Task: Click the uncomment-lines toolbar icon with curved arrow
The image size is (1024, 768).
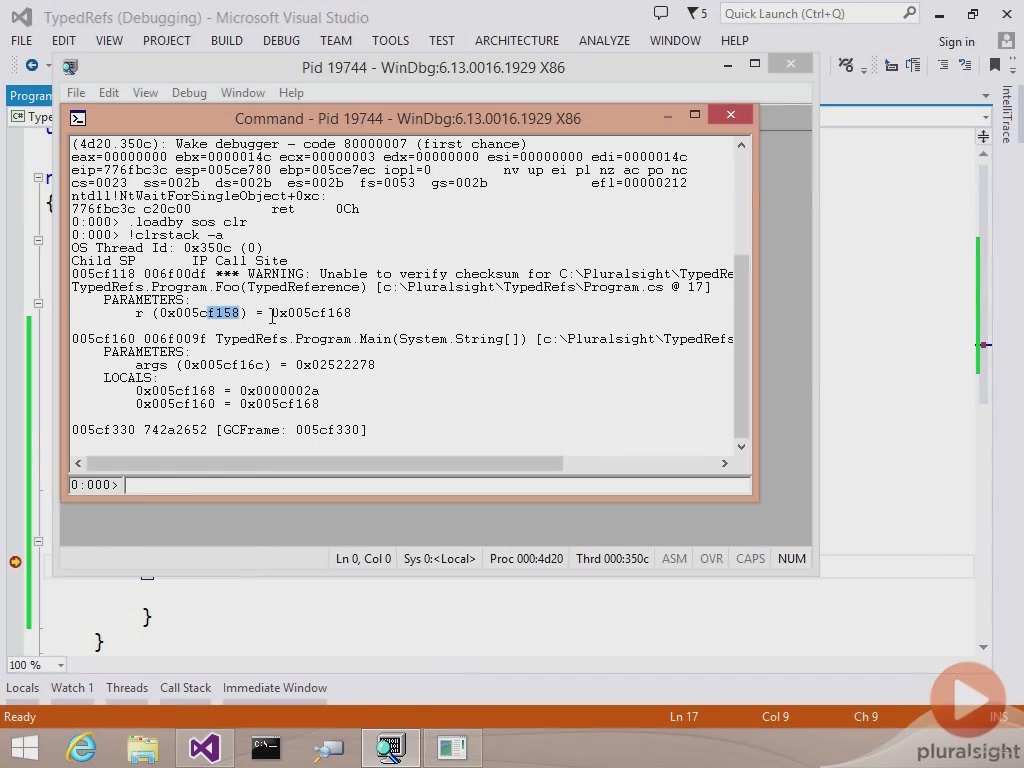Action: tap(965, 65)
